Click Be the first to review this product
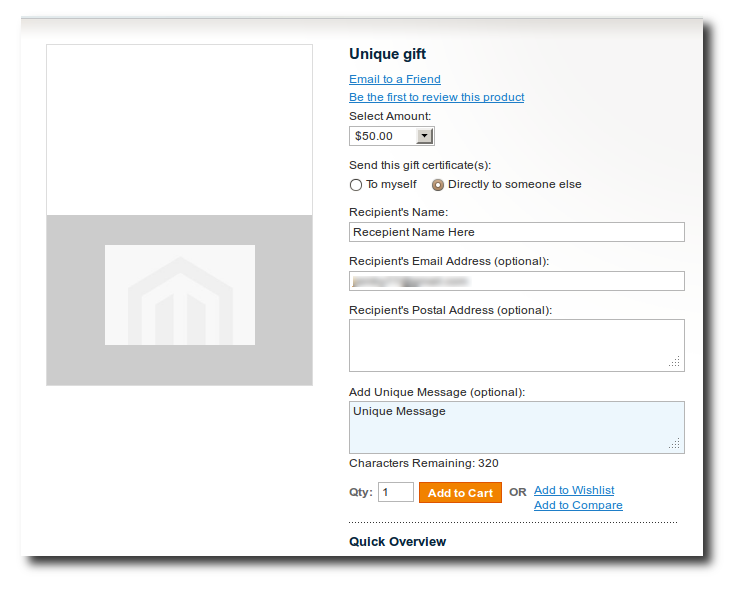This screenshot has height=596, width=749. click(437, 97)
